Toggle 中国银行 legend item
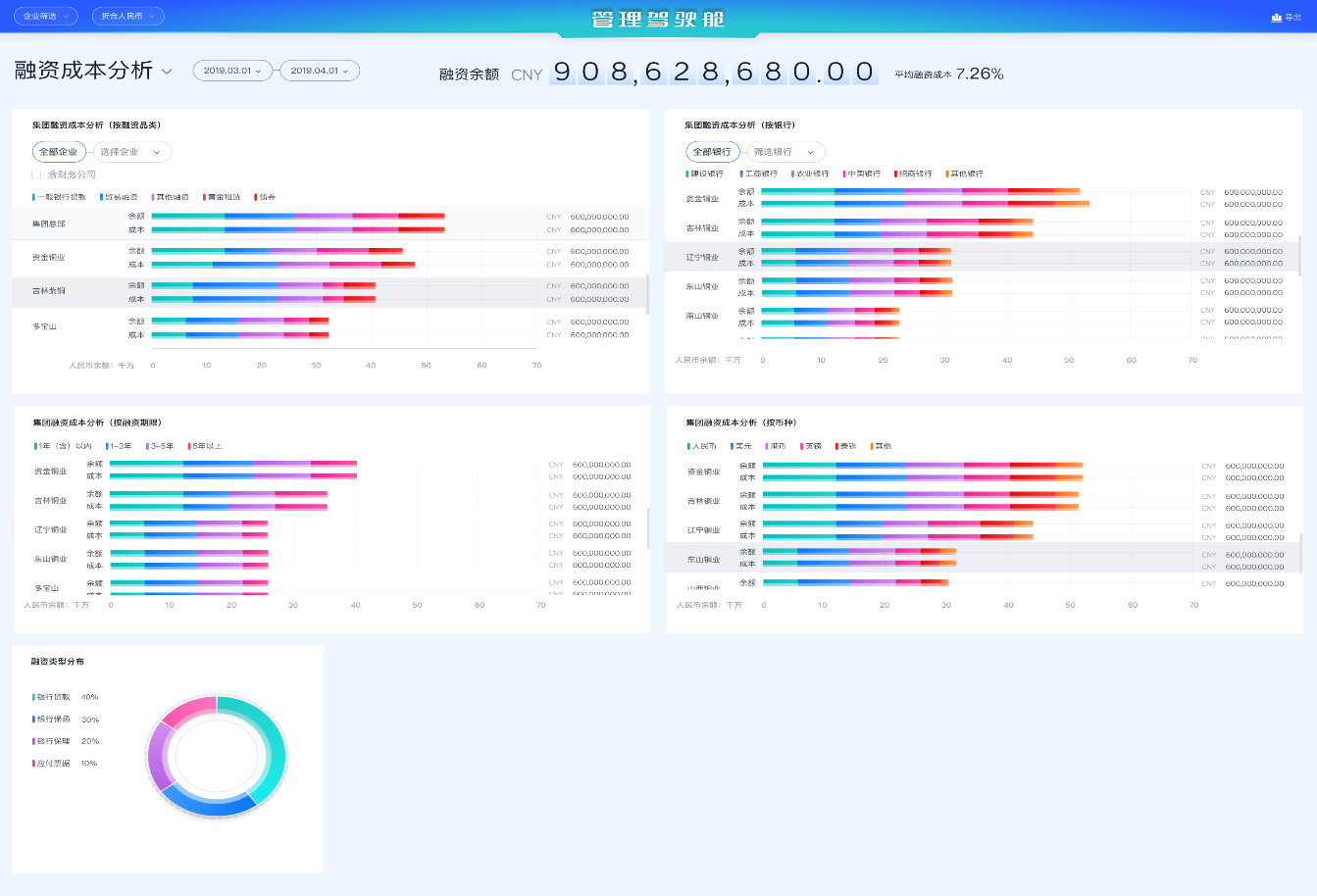The image size is (1317, 896). (x=862, y=174)
